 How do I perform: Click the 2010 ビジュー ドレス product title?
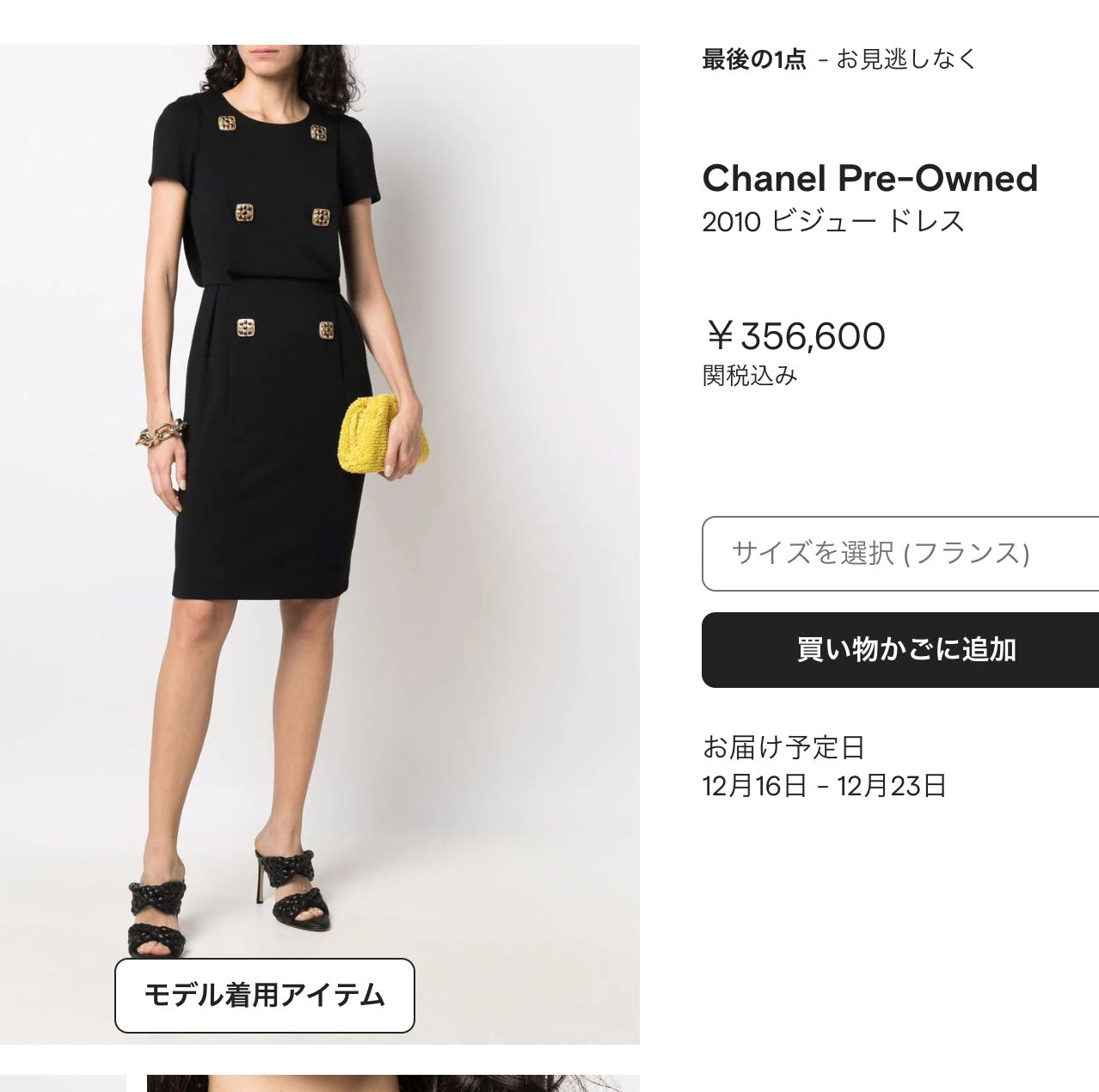(832, 222)
